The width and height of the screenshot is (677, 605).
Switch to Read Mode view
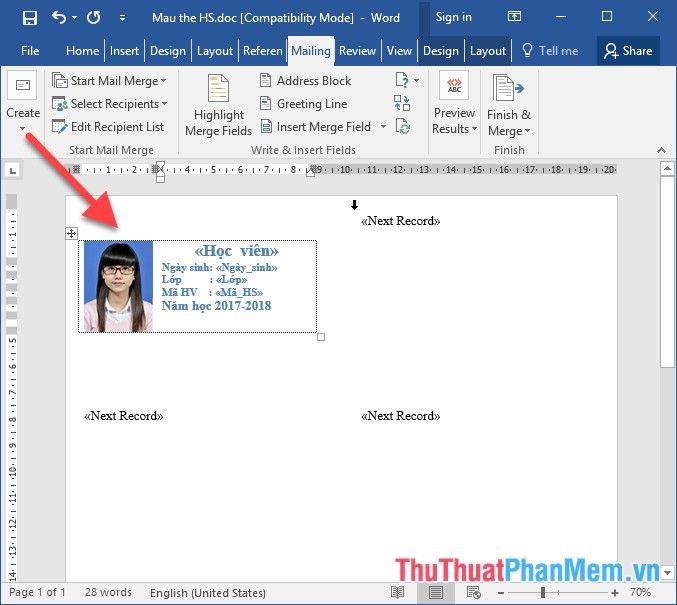click(398, 593)
